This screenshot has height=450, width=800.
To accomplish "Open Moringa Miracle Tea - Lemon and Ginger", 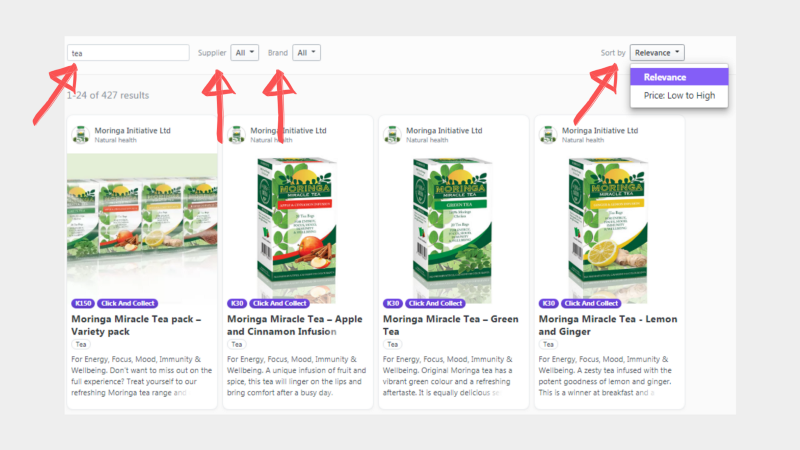I will click(608, 325).
